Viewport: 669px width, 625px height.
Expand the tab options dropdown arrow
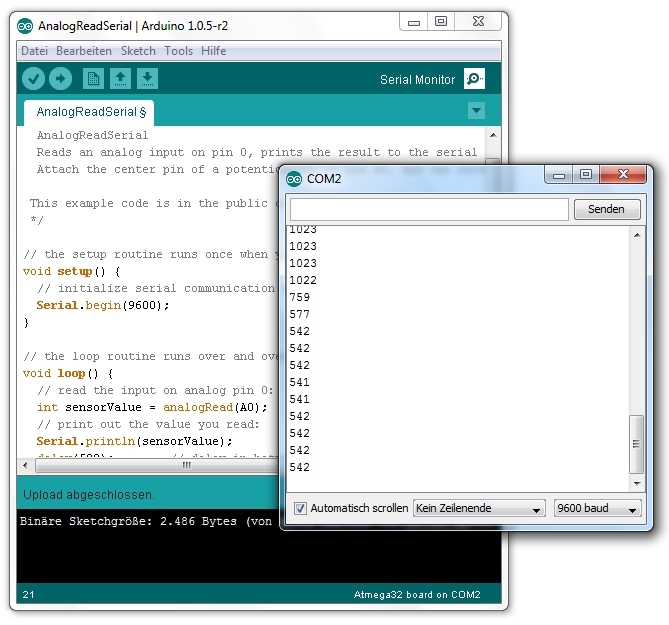pyautogui.click(x=476, y=111)
